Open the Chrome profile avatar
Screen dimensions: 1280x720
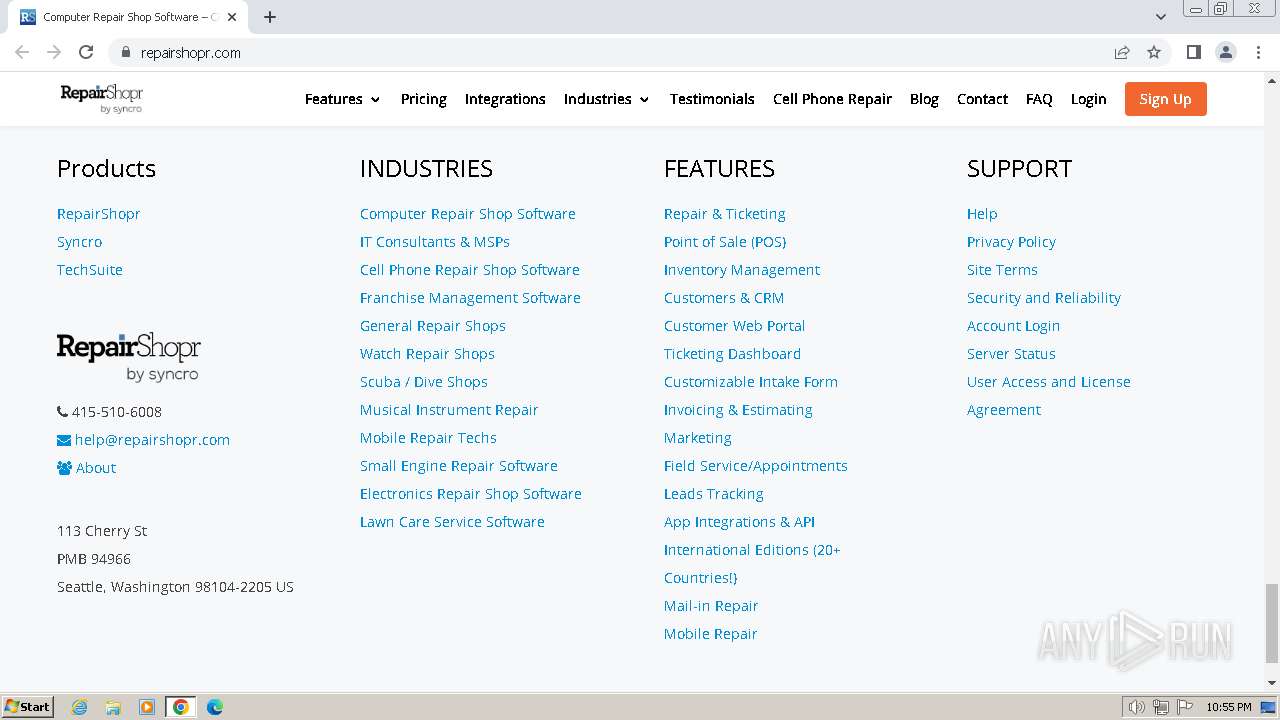[x=1225, y=52]
